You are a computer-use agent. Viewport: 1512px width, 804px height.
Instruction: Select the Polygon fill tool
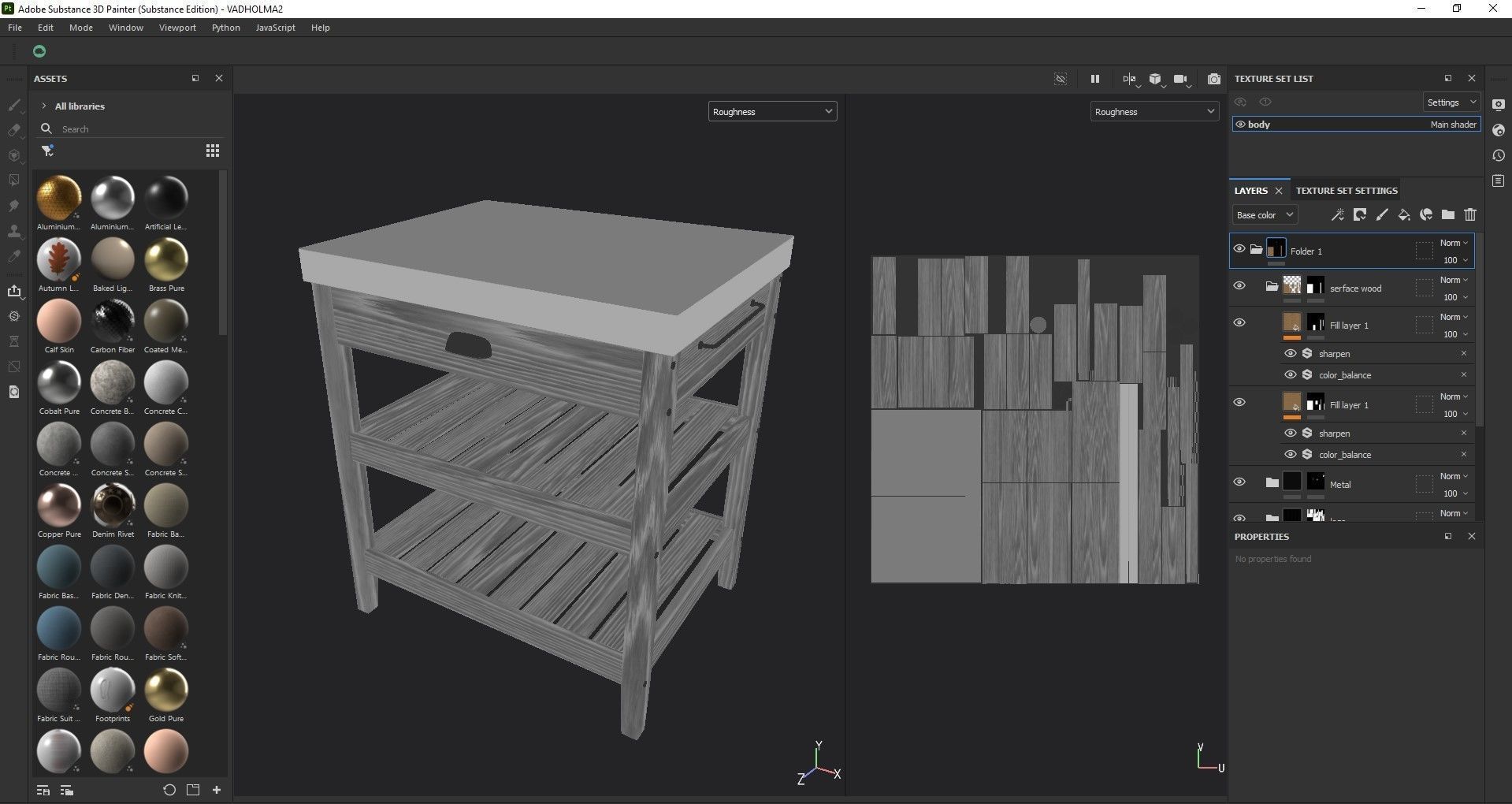click(x=14, y=181)
